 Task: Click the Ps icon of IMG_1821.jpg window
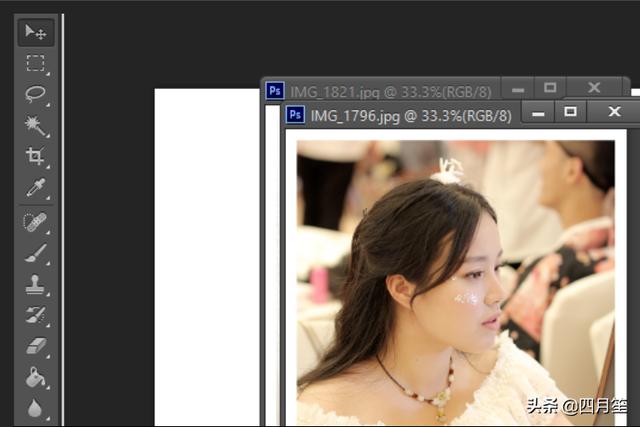(x=275, y=91)
